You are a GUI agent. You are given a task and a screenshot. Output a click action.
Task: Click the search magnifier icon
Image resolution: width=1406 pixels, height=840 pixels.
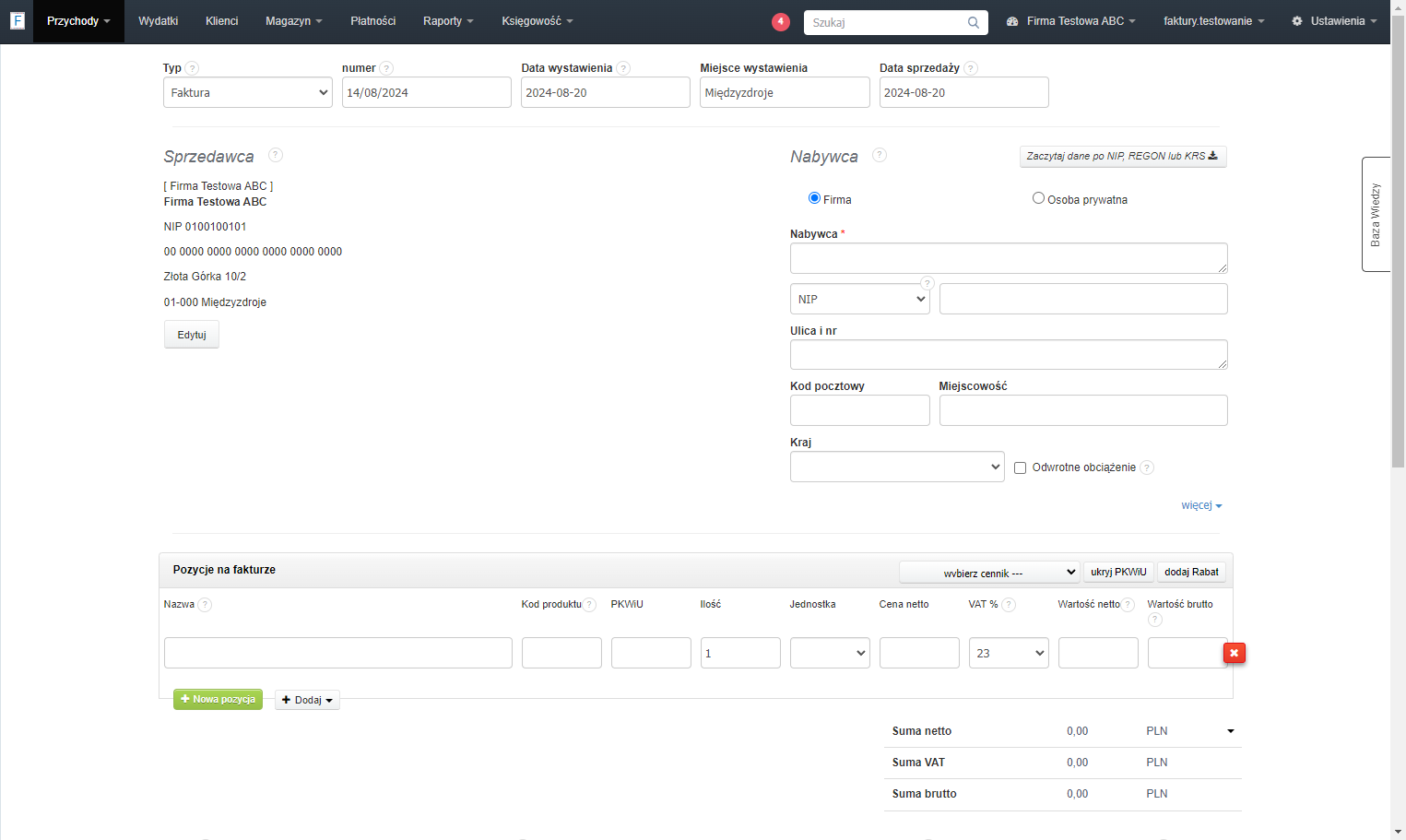pyautogui.click(x=974, y=22)
